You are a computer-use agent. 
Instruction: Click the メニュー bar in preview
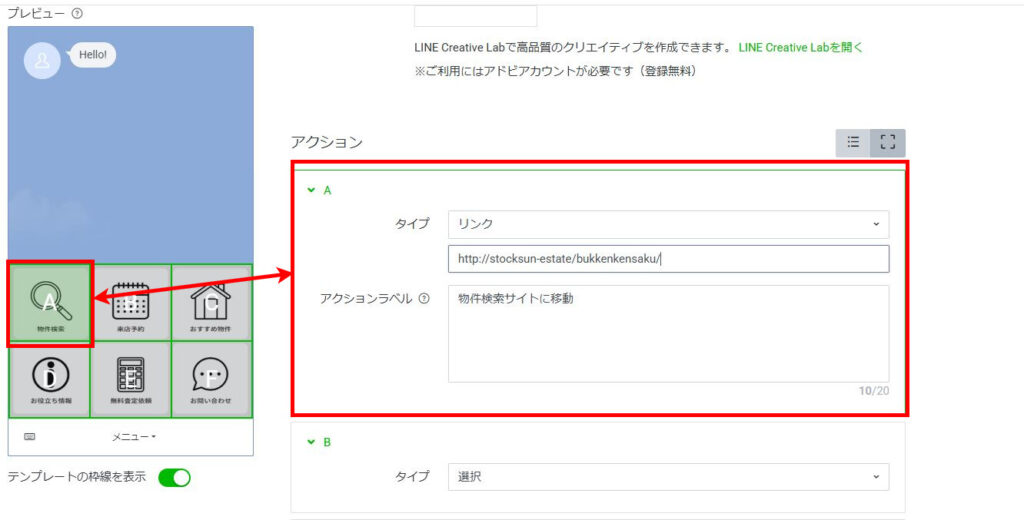(133, 437)
